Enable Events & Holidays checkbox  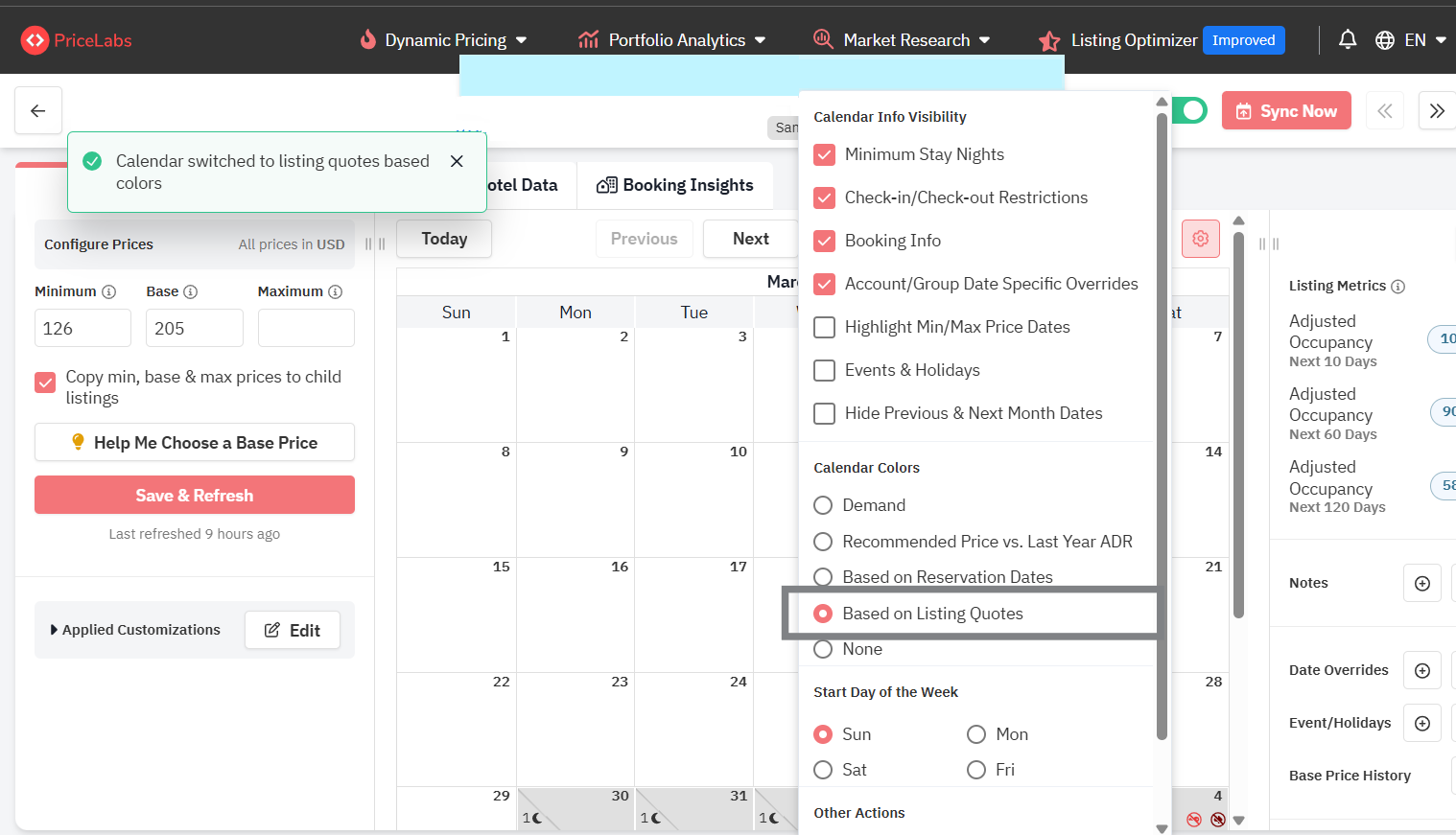[824, 370]
